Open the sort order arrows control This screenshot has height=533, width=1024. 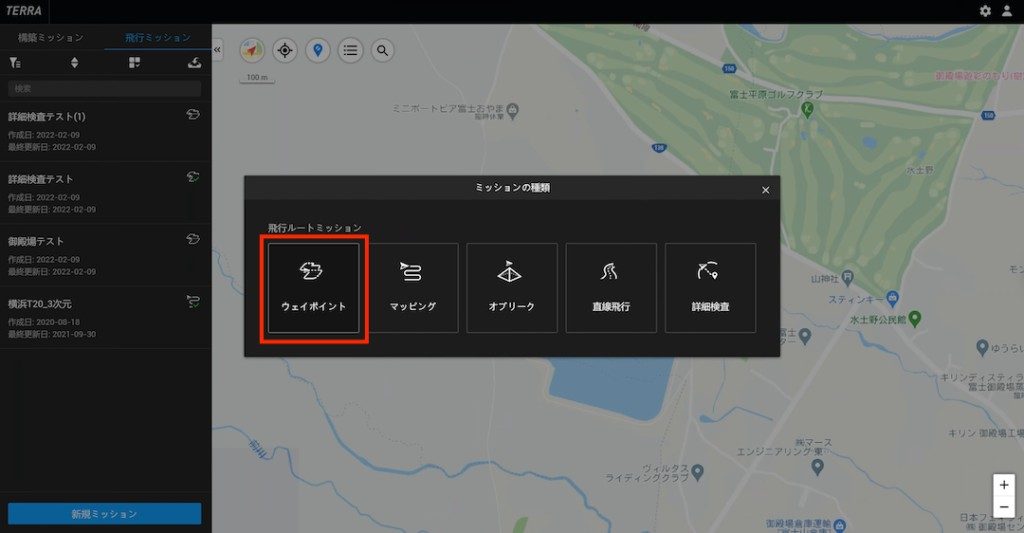[74, 63]
